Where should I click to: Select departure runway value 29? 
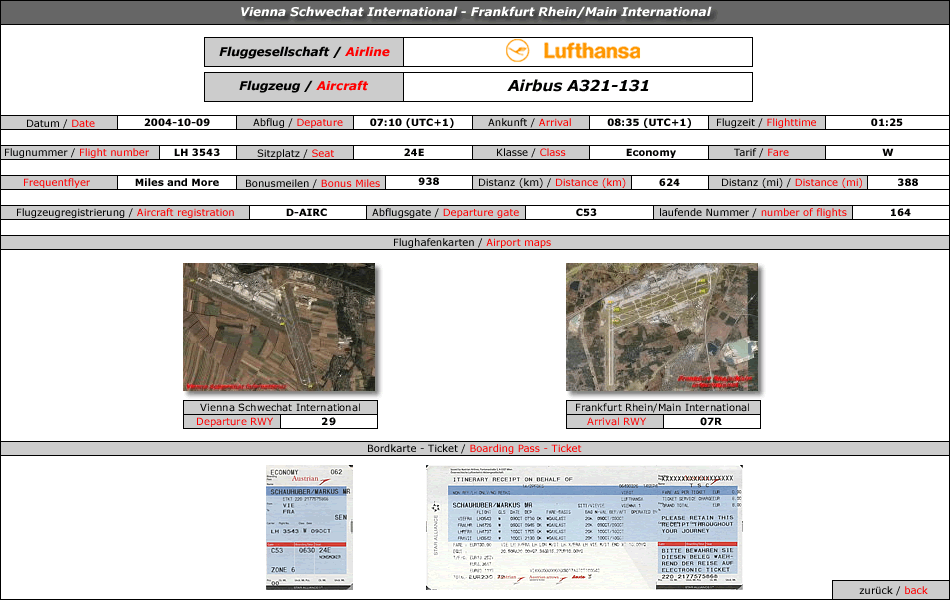point(328,421)
